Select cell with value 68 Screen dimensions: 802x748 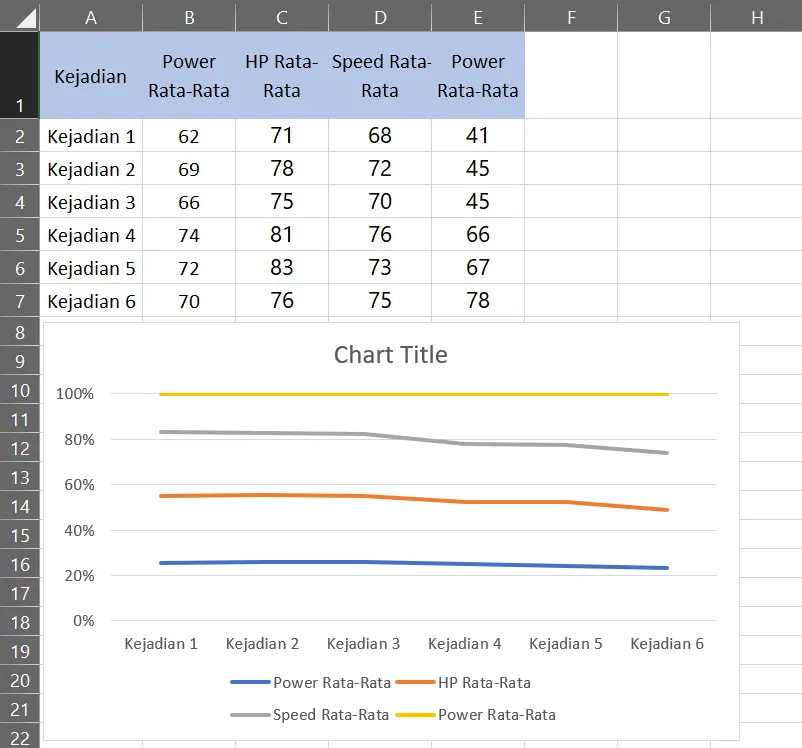[x=380, y=136]
